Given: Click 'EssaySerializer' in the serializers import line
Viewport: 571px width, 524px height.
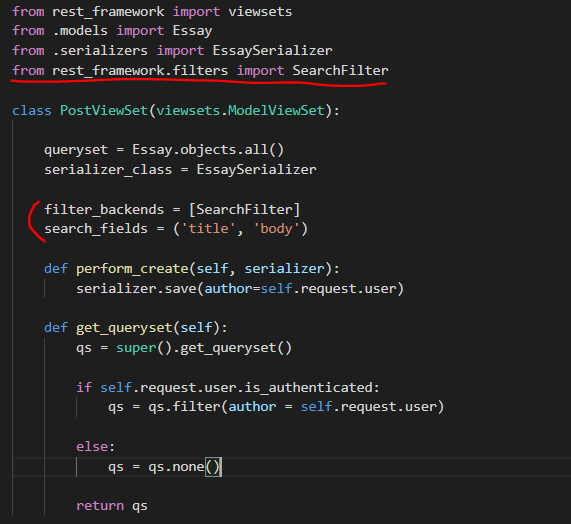Looking at the screenshot, I should [272, 51].
